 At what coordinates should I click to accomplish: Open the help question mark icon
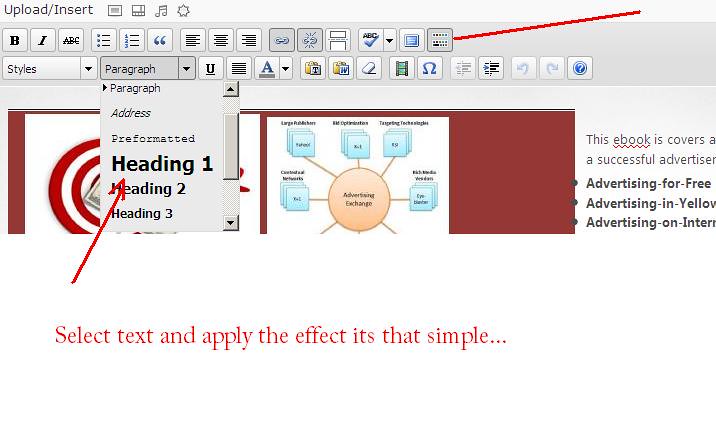580,69
